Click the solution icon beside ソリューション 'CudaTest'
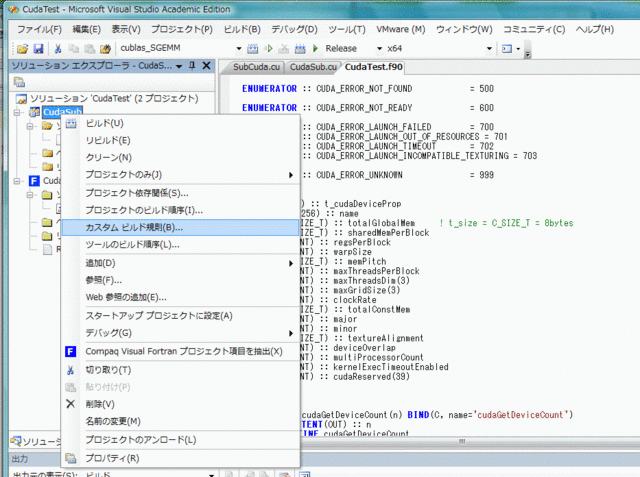640x477 pixels. pos(21,99)
